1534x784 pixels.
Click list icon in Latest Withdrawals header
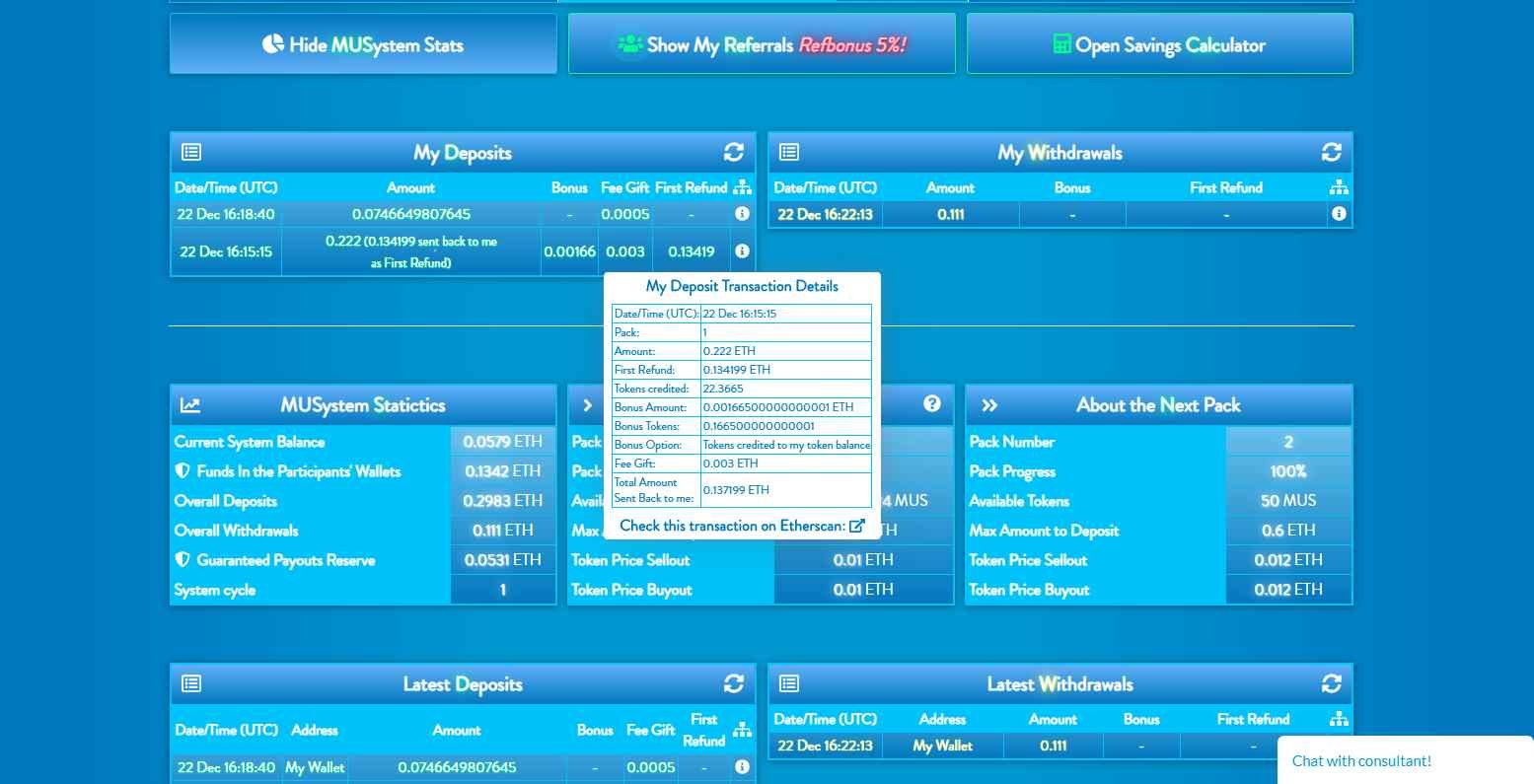click(x=789, y=683)
